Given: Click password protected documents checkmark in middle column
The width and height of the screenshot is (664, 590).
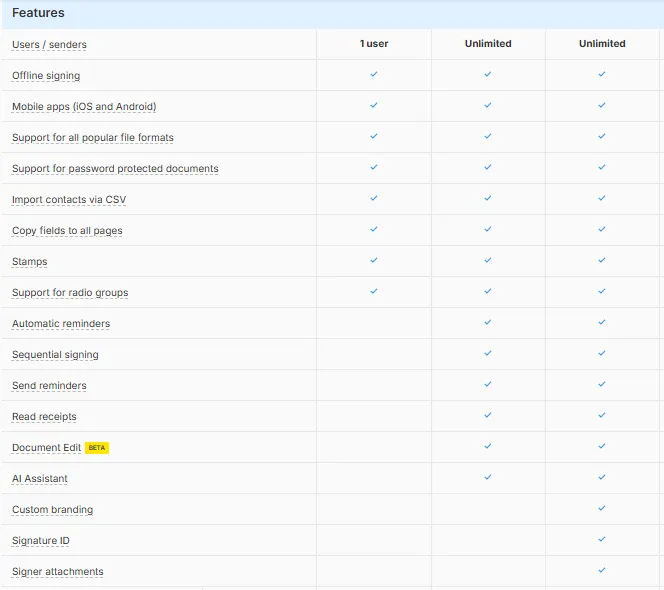Looking at the screenshot, I should pos(488,167).
